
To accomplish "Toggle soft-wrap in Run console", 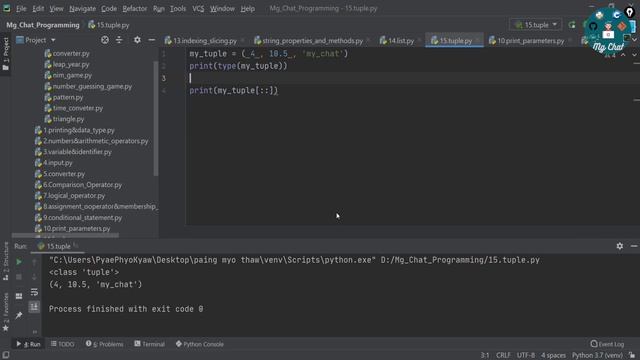I will [x=34, y=292].
